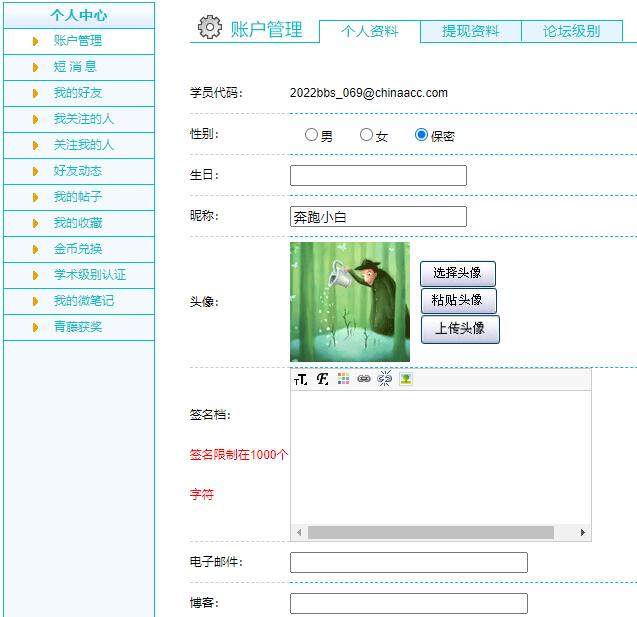The image size is (637, 617).
Task: Open the text color palette icon
Action: pos(343,379)
